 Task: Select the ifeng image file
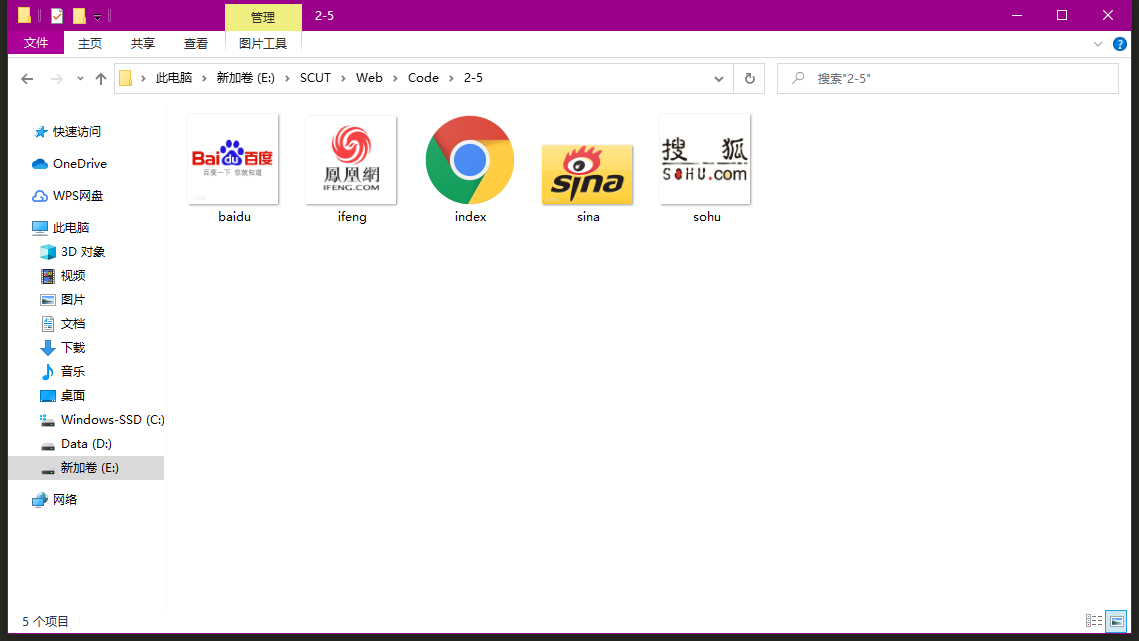click(x=351, y=160)
